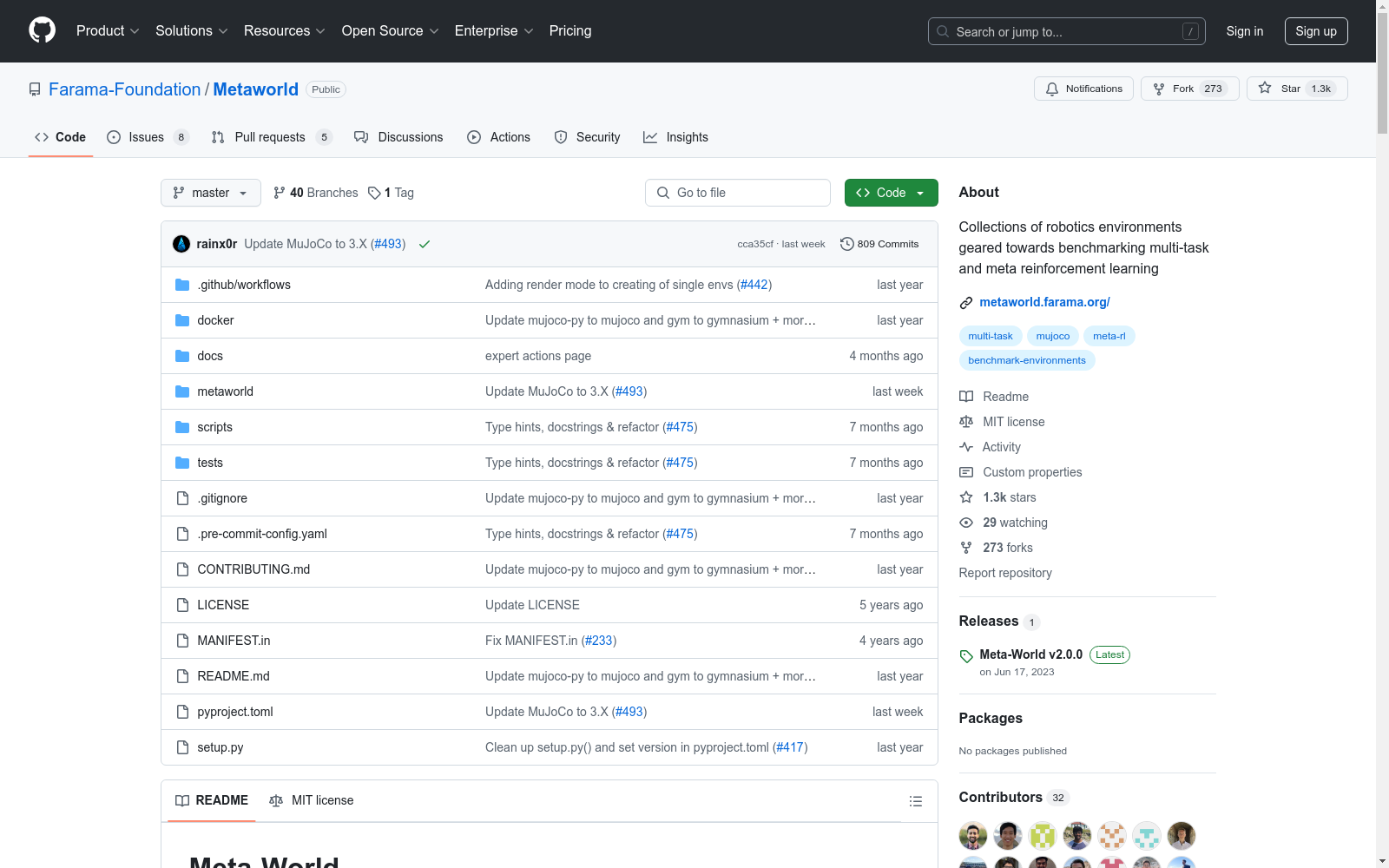1389x868 pixels.
Task: Open the CONTRIBUTING.md file
Action: 253,569
